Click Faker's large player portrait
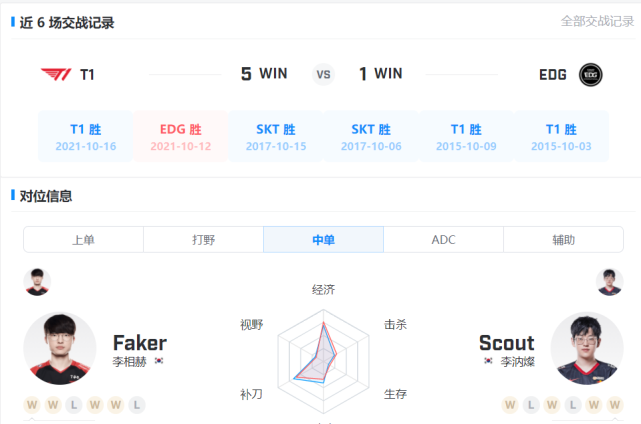Screen dimensions: 641x424 point(60,349)
